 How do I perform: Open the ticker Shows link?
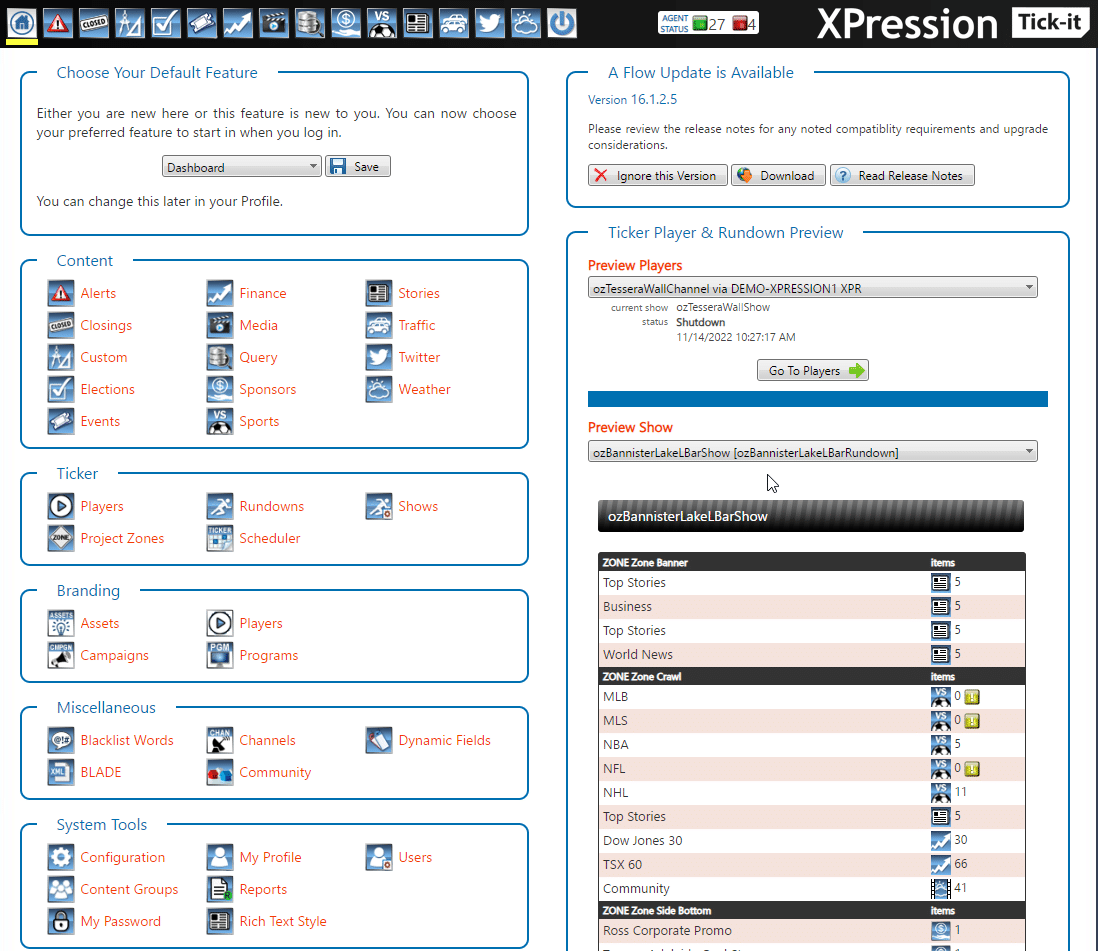coord(418,506)
